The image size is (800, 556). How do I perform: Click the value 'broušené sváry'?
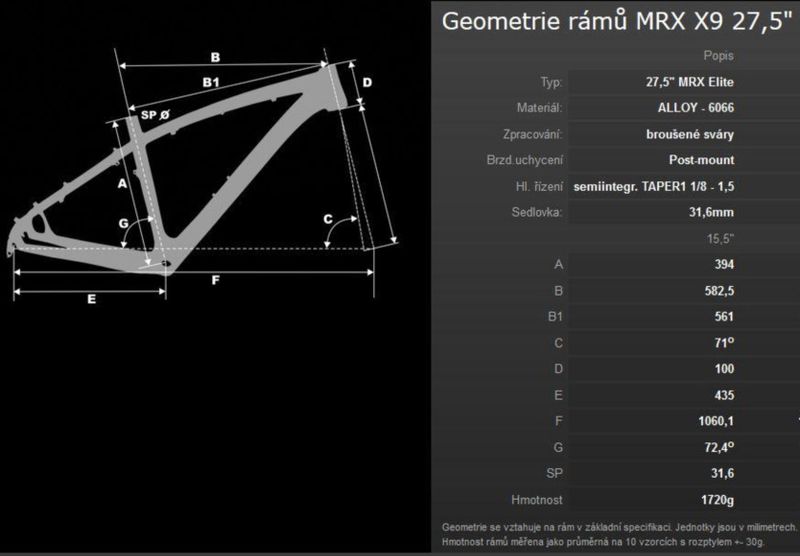pos(690,134)
